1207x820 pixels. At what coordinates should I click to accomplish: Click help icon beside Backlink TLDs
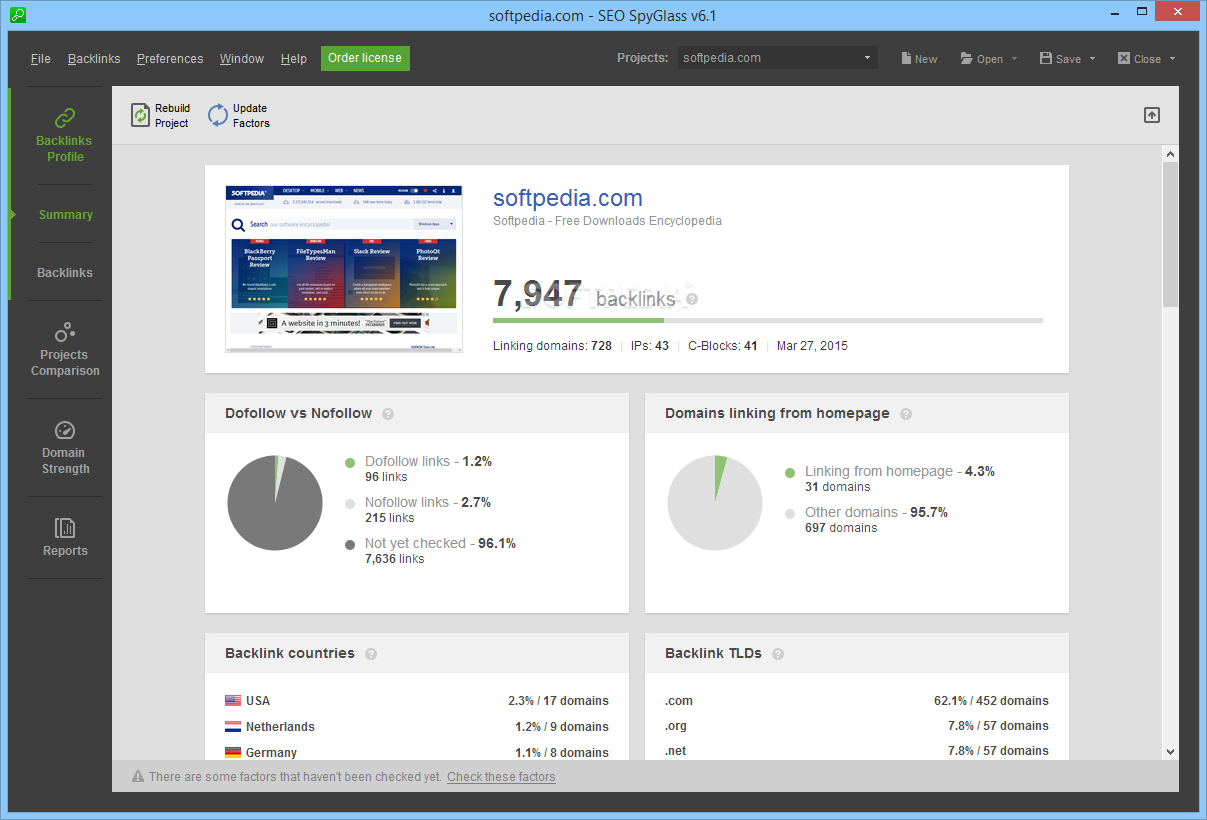(x=778, y=654)
